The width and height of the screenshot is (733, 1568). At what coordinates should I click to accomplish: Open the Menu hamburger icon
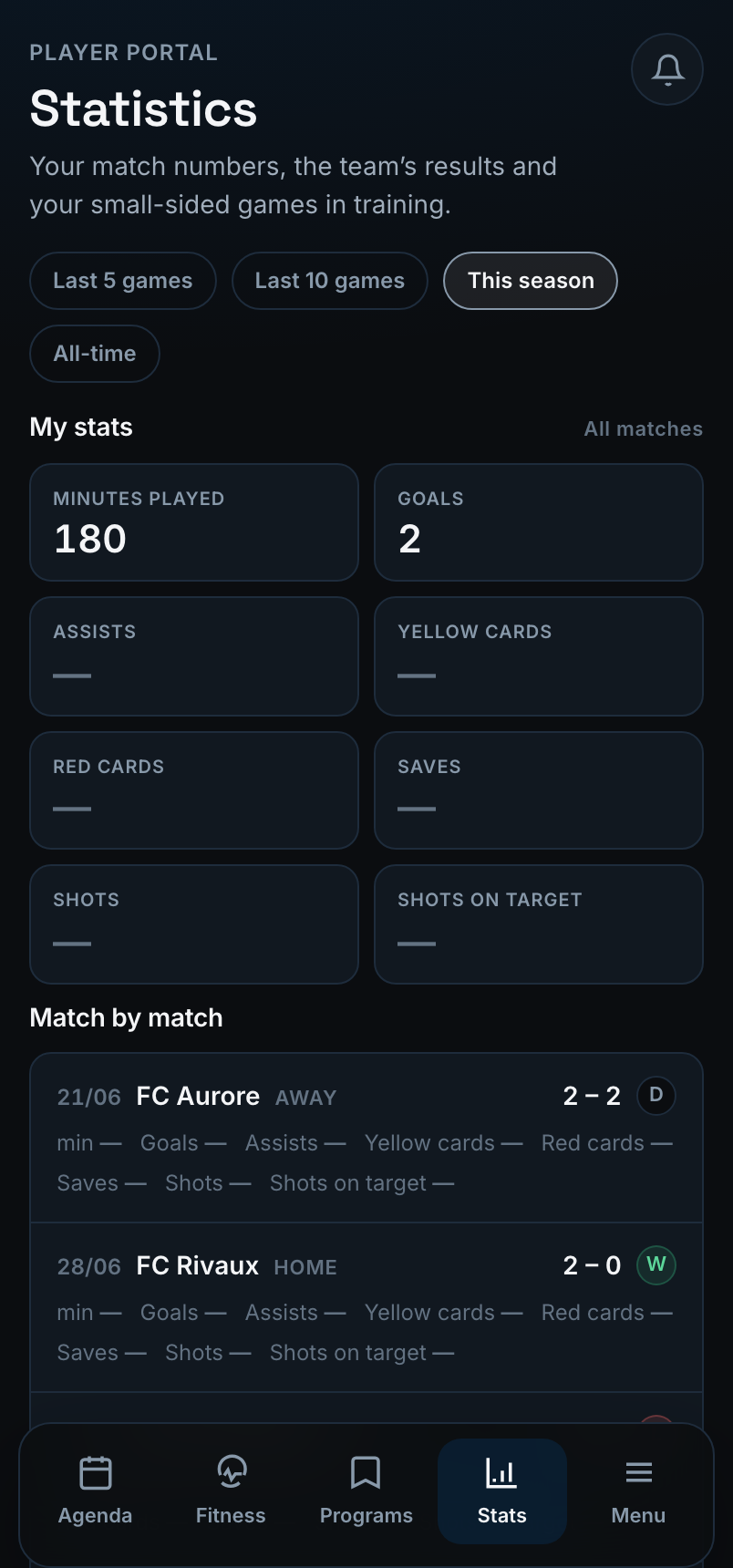click(638, 1472)
